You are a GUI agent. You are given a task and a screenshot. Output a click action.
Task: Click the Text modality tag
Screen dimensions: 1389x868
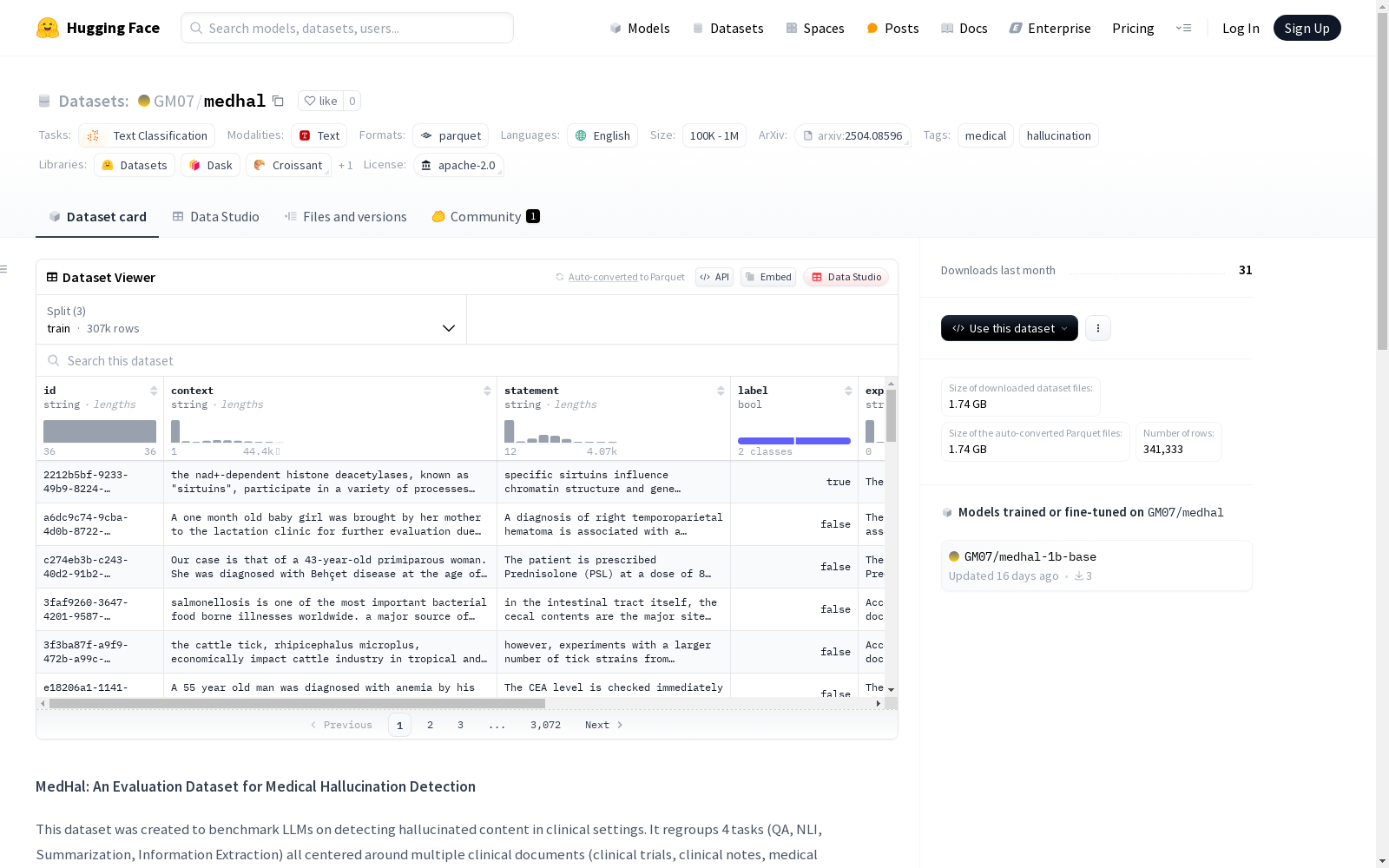pos(319,135)
